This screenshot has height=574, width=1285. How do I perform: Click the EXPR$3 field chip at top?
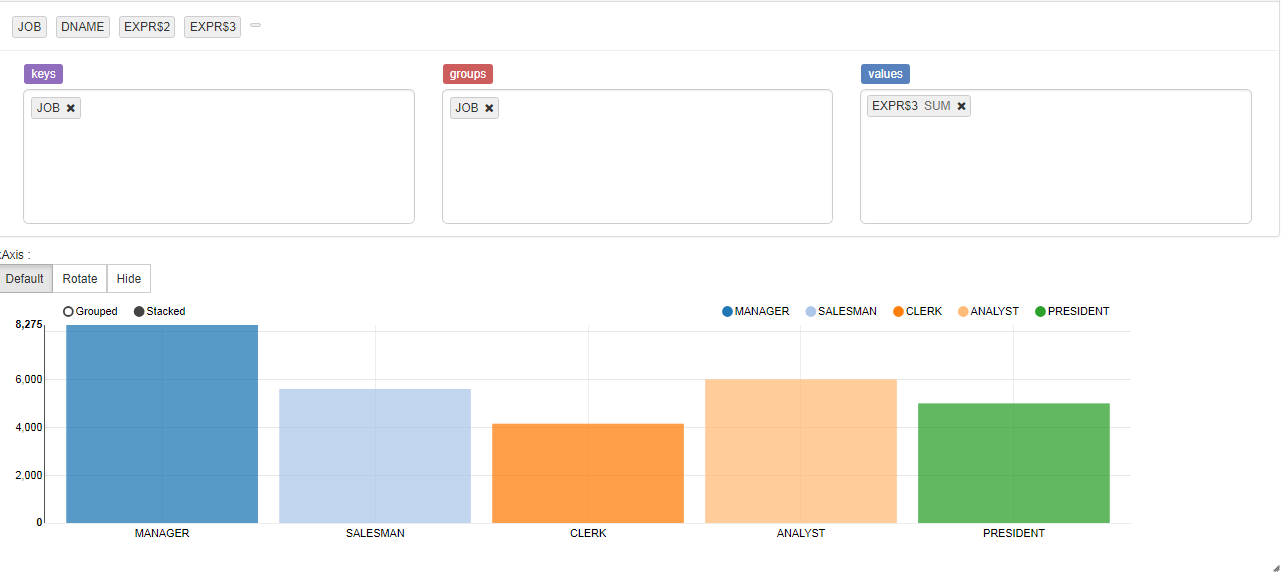click(x=212, y=27)
